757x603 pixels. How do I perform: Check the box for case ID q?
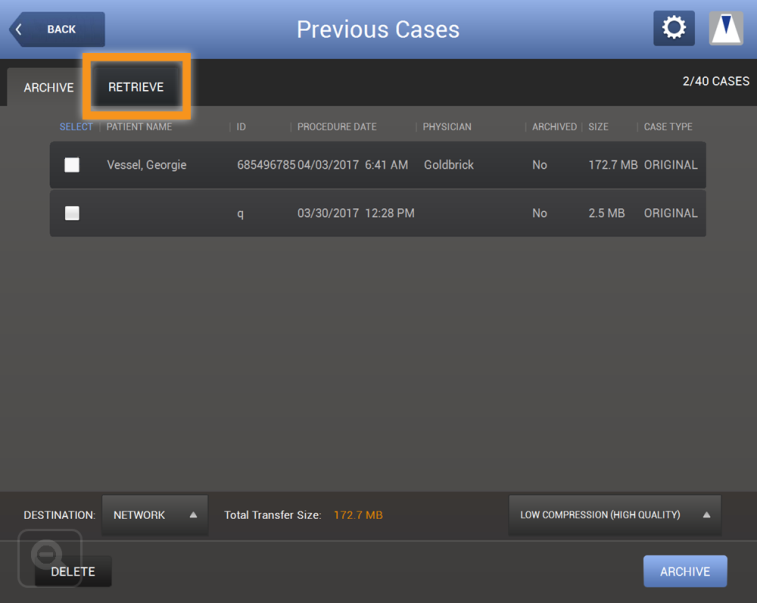(72, 213)
